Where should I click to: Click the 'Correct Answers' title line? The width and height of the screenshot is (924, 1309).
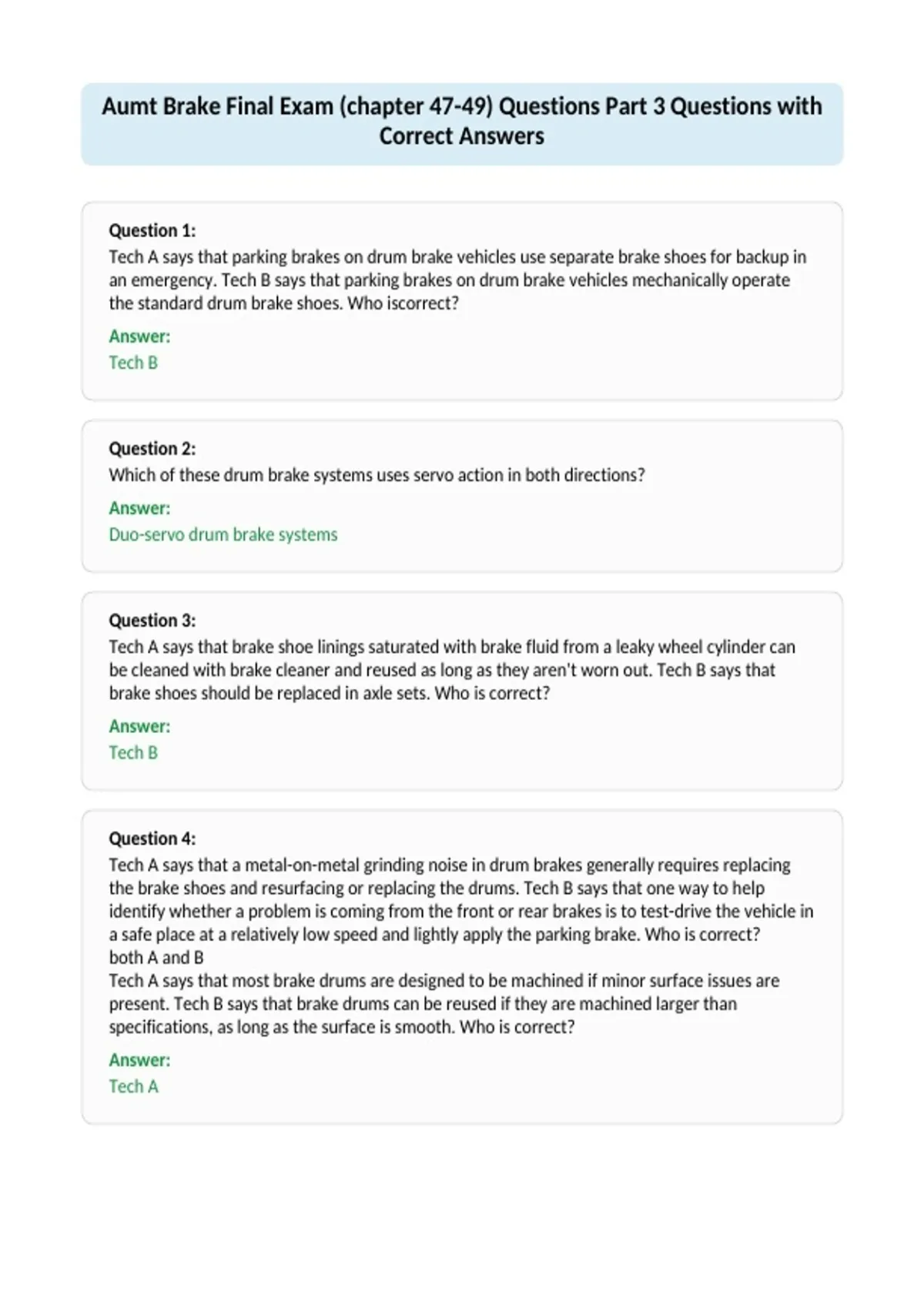click(462, 136)
